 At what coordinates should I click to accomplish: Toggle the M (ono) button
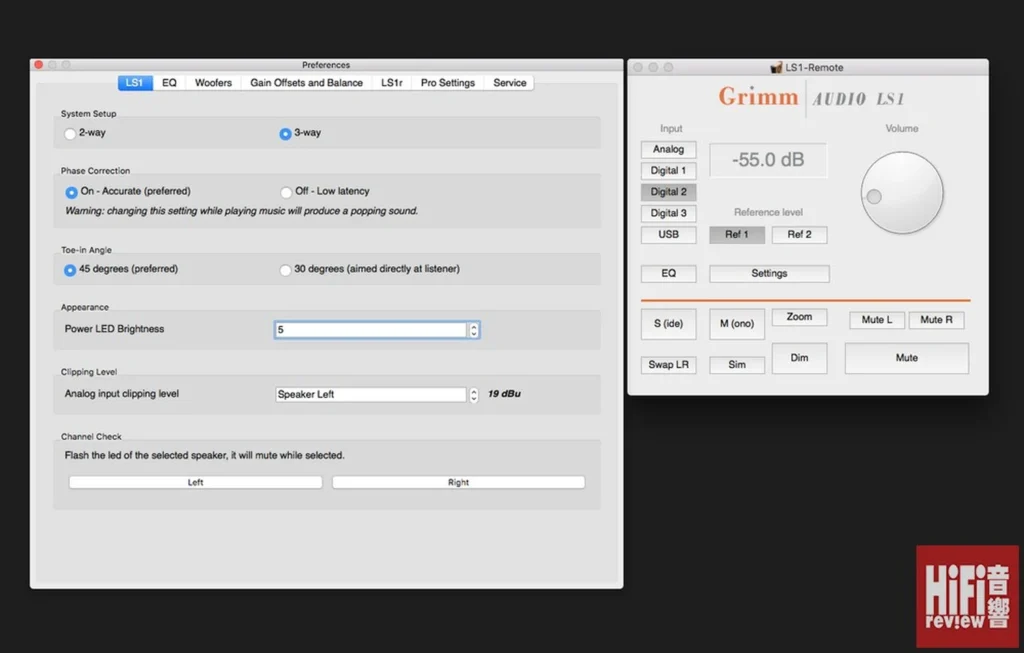point(737,324)
